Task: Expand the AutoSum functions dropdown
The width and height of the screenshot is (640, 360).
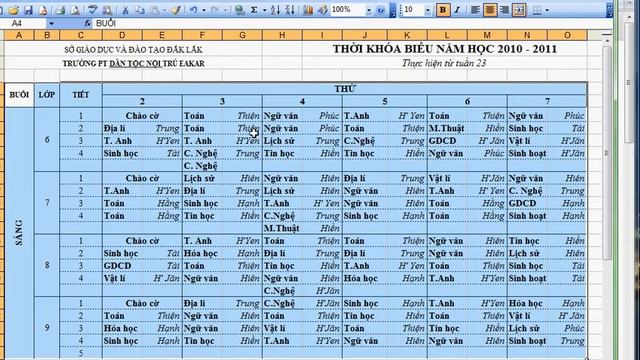Action: pyautogui.click(x=264, y=10)
